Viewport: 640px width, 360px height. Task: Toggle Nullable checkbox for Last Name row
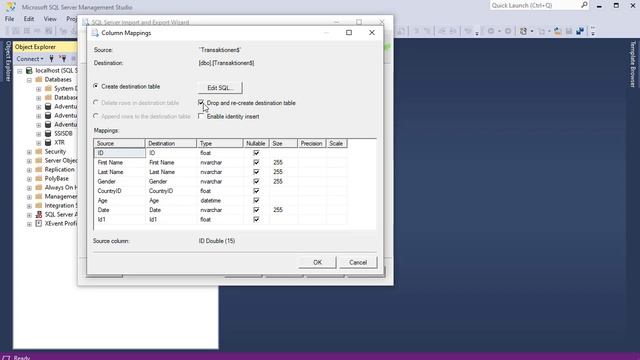pos(256,172)
